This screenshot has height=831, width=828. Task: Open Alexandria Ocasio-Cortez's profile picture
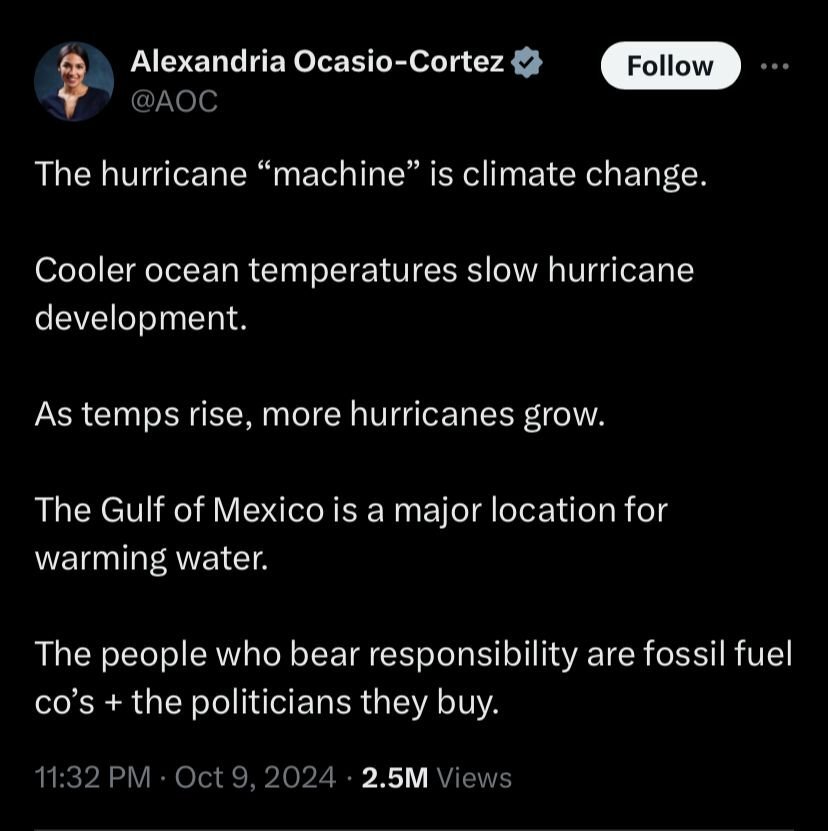click(73, 81)
